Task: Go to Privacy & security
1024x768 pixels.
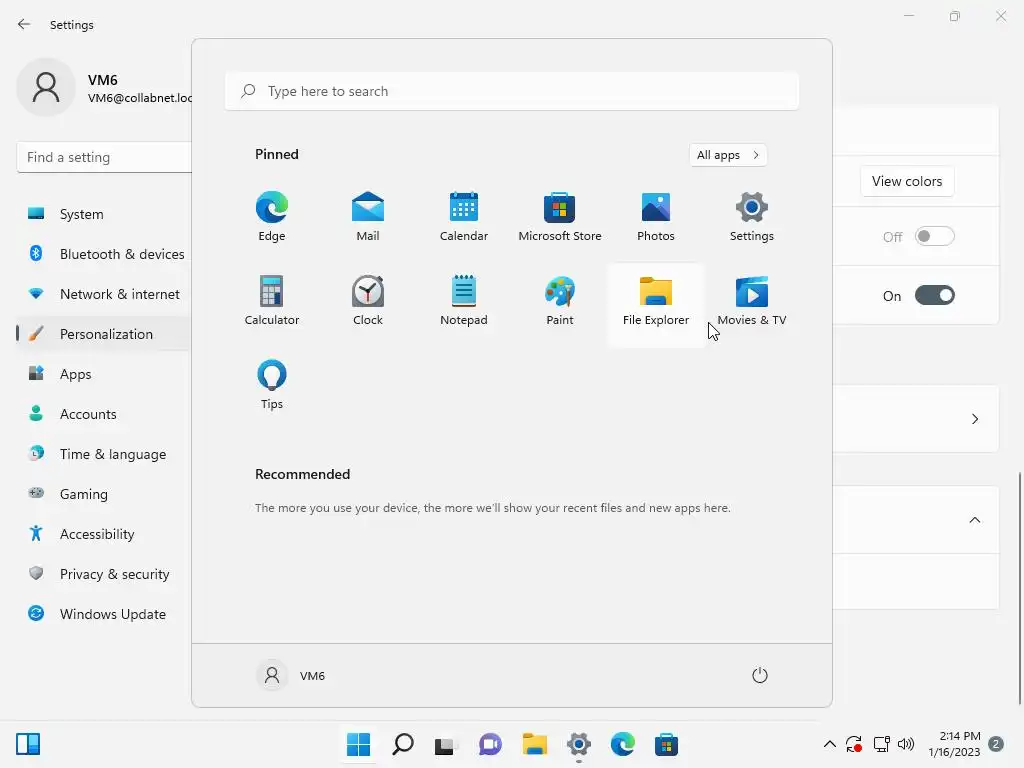Action: coord(104,574)
